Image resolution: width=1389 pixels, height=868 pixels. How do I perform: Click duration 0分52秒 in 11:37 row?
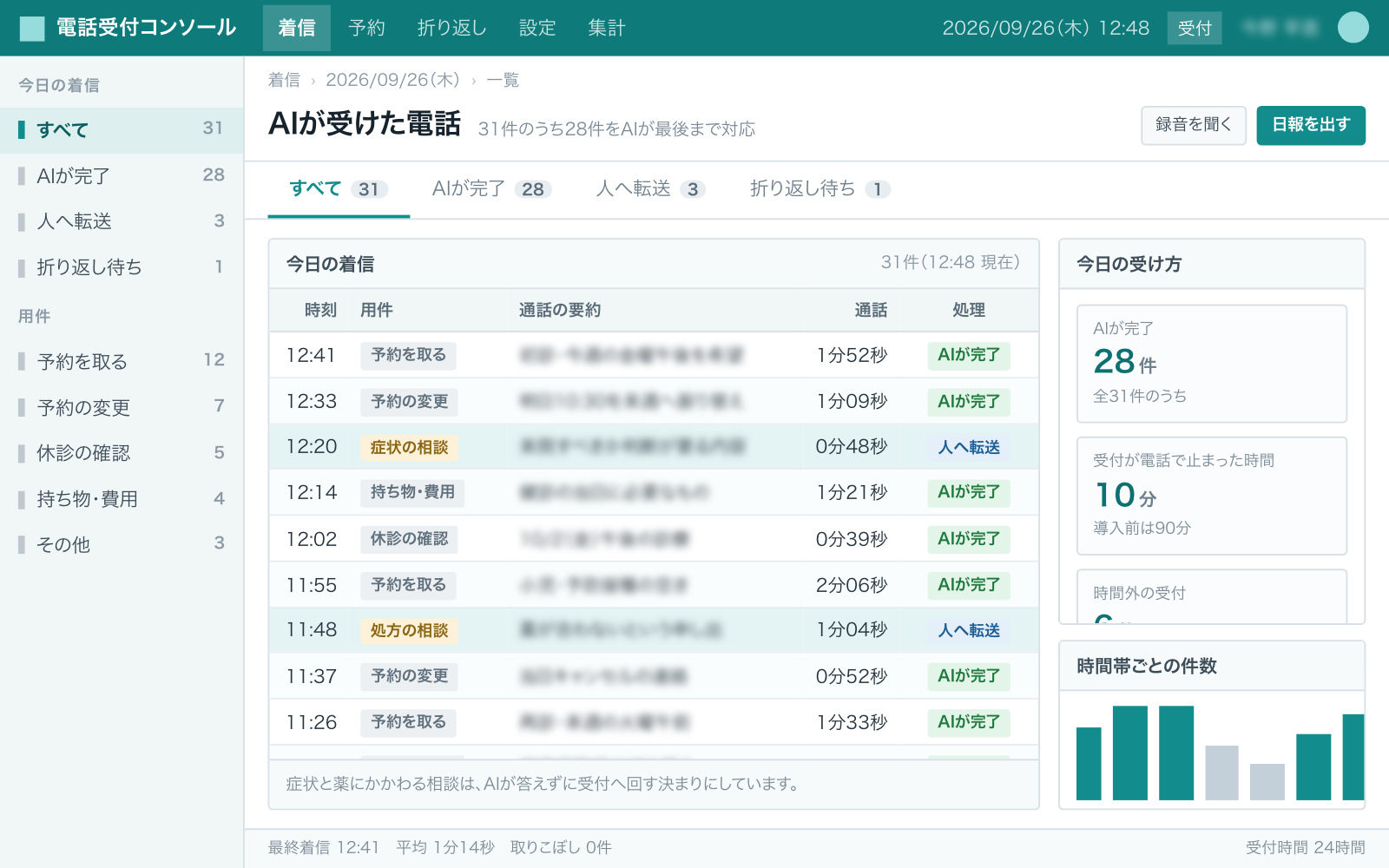[x=852, y=676]
